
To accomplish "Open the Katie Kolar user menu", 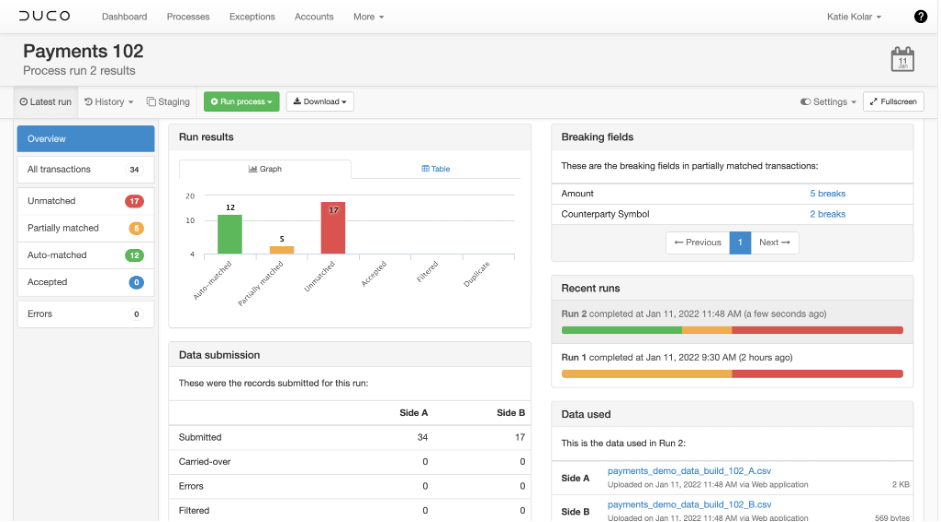I will click(853, 17).
